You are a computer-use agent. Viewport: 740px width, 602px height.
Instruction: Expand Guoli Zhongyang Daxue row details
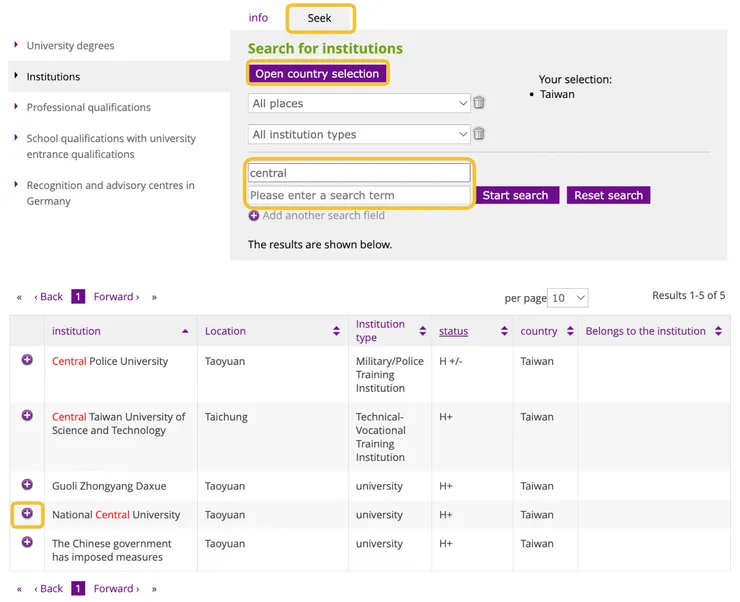[28, 485]
